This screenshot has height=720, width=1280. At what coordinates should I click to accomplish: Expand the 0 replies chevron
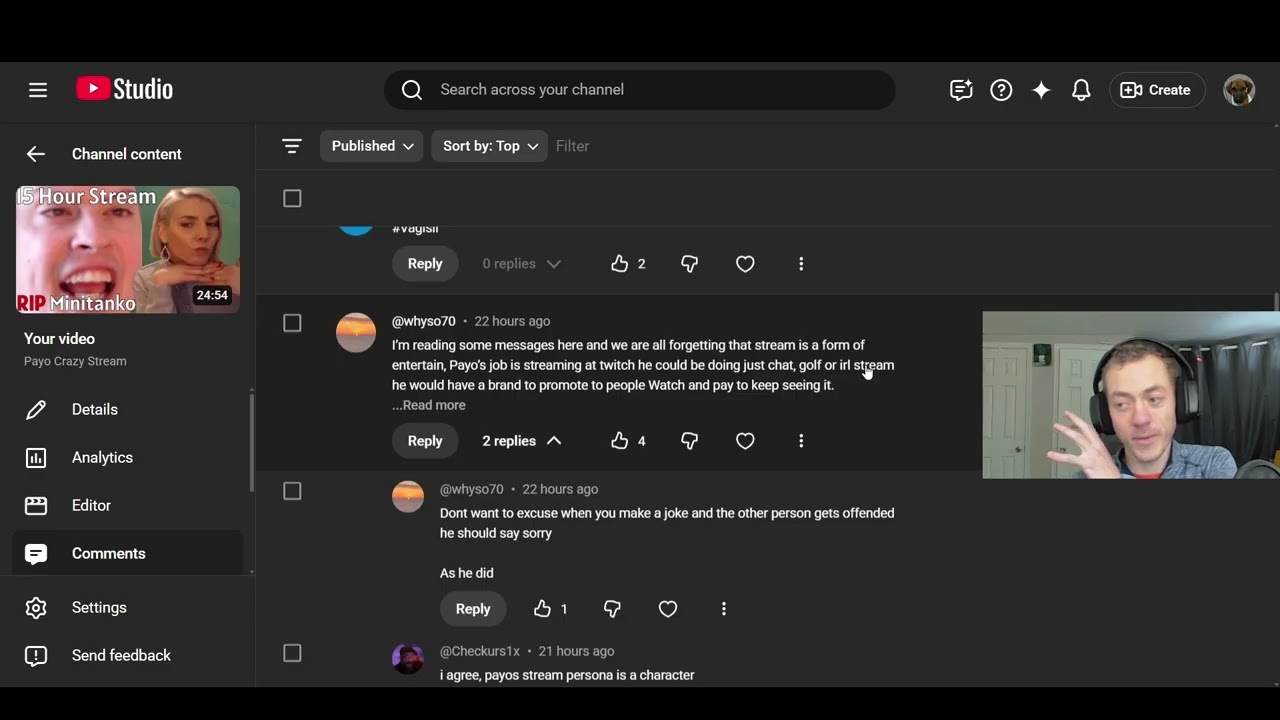click(x=553, y=264)
